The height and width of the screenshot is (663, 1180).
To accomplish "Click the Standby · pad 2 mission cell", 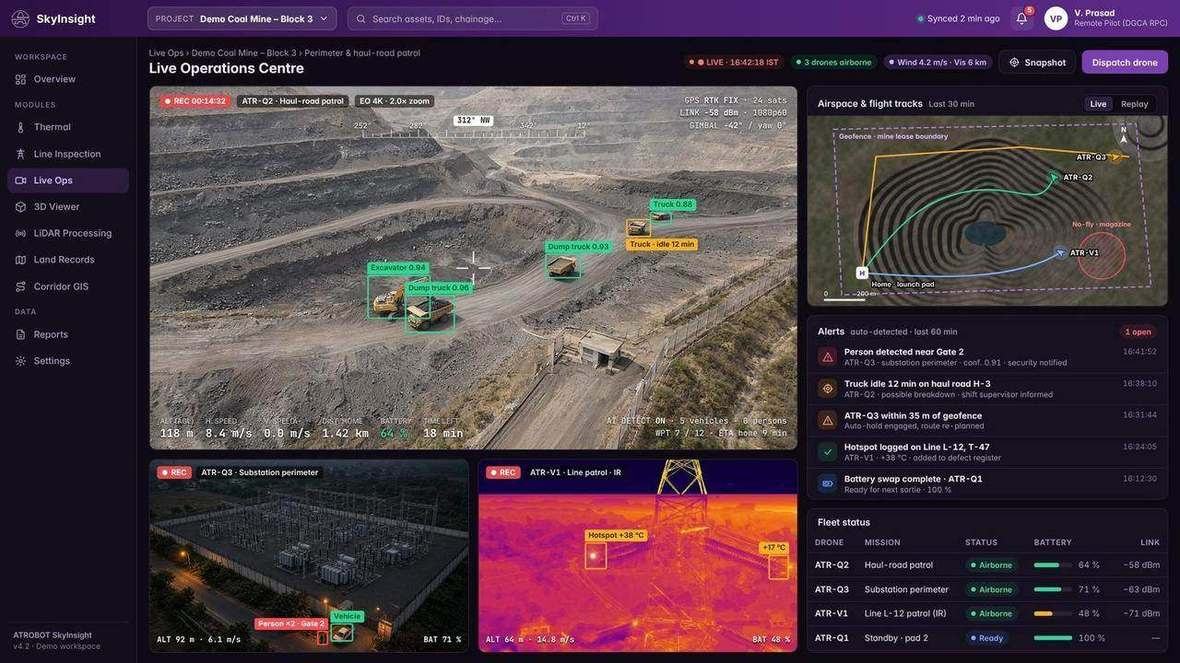I will (896, 638).
